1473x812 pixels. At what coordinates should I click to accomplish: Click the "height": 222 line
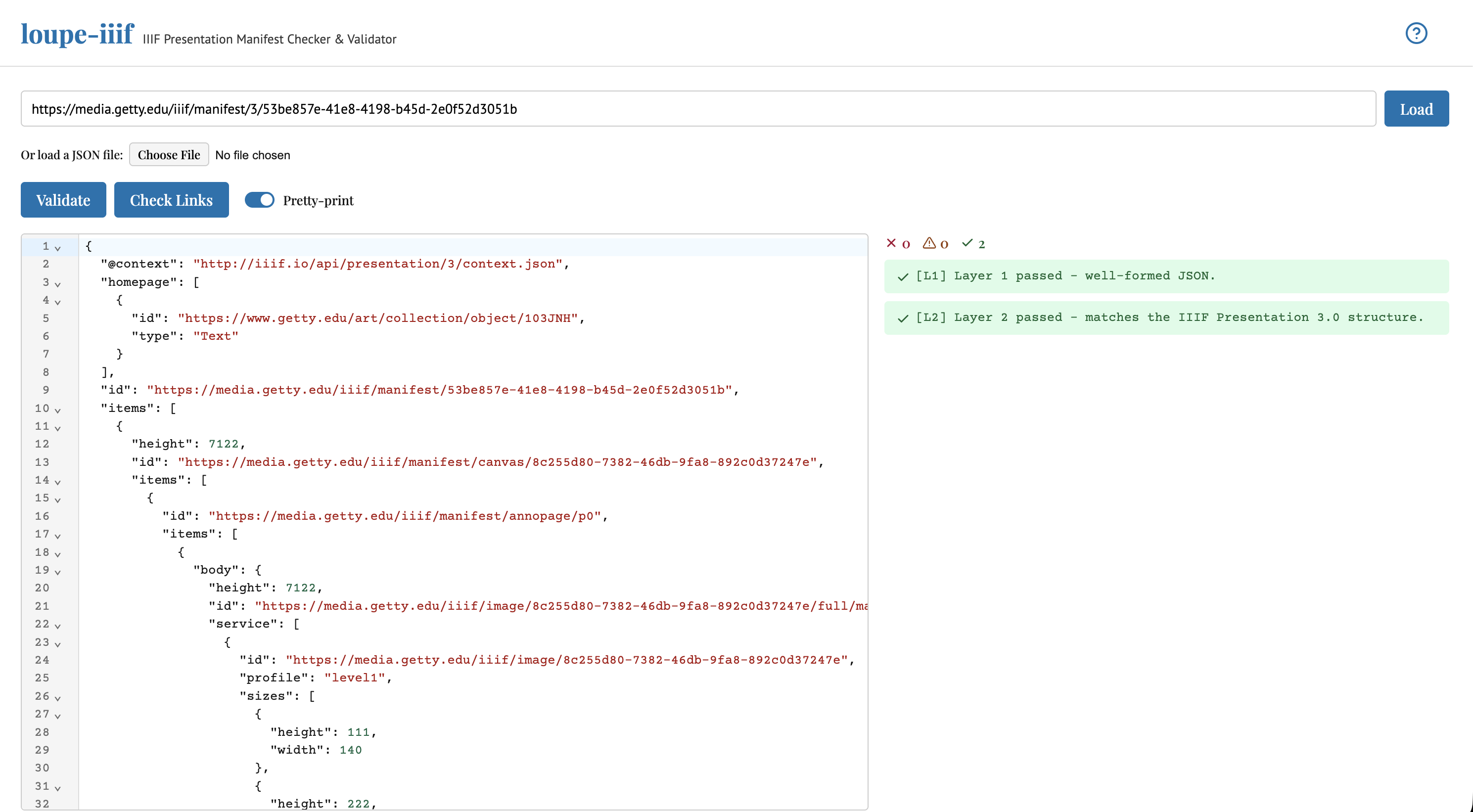323,804
